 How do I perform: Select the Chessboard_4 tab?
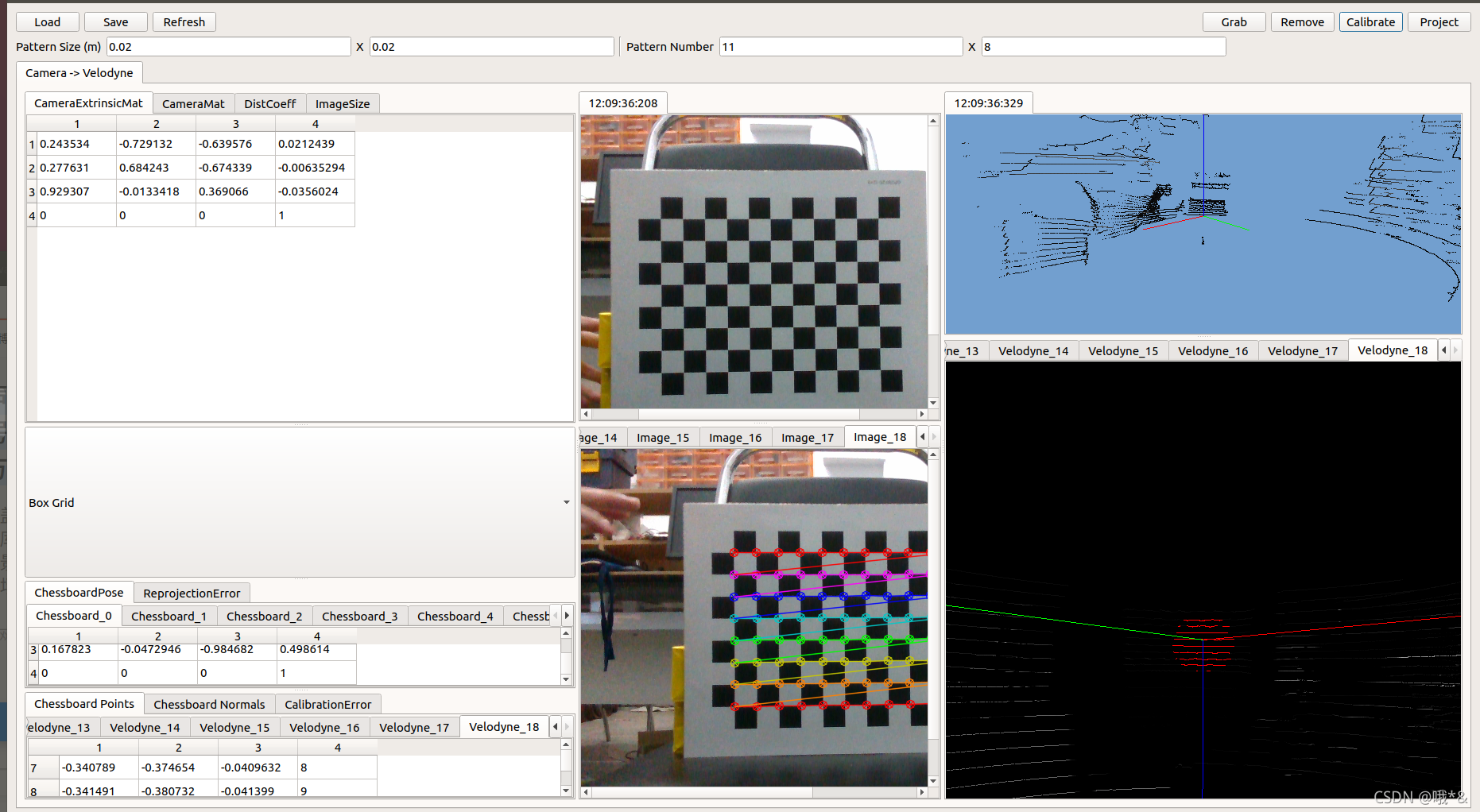tap(455, 617)
